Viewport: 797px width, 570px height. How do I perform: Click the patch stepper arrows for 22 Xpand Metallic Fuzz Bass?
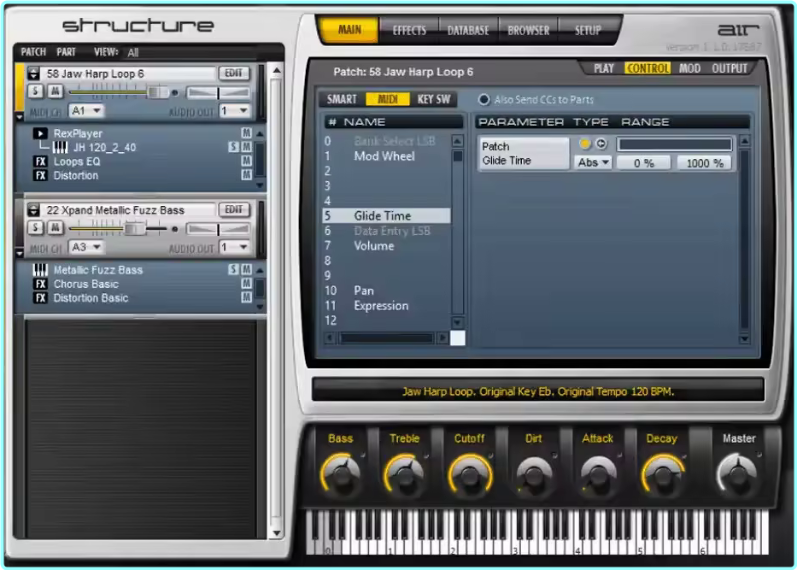pyautogui.click(x=34, y=210)
